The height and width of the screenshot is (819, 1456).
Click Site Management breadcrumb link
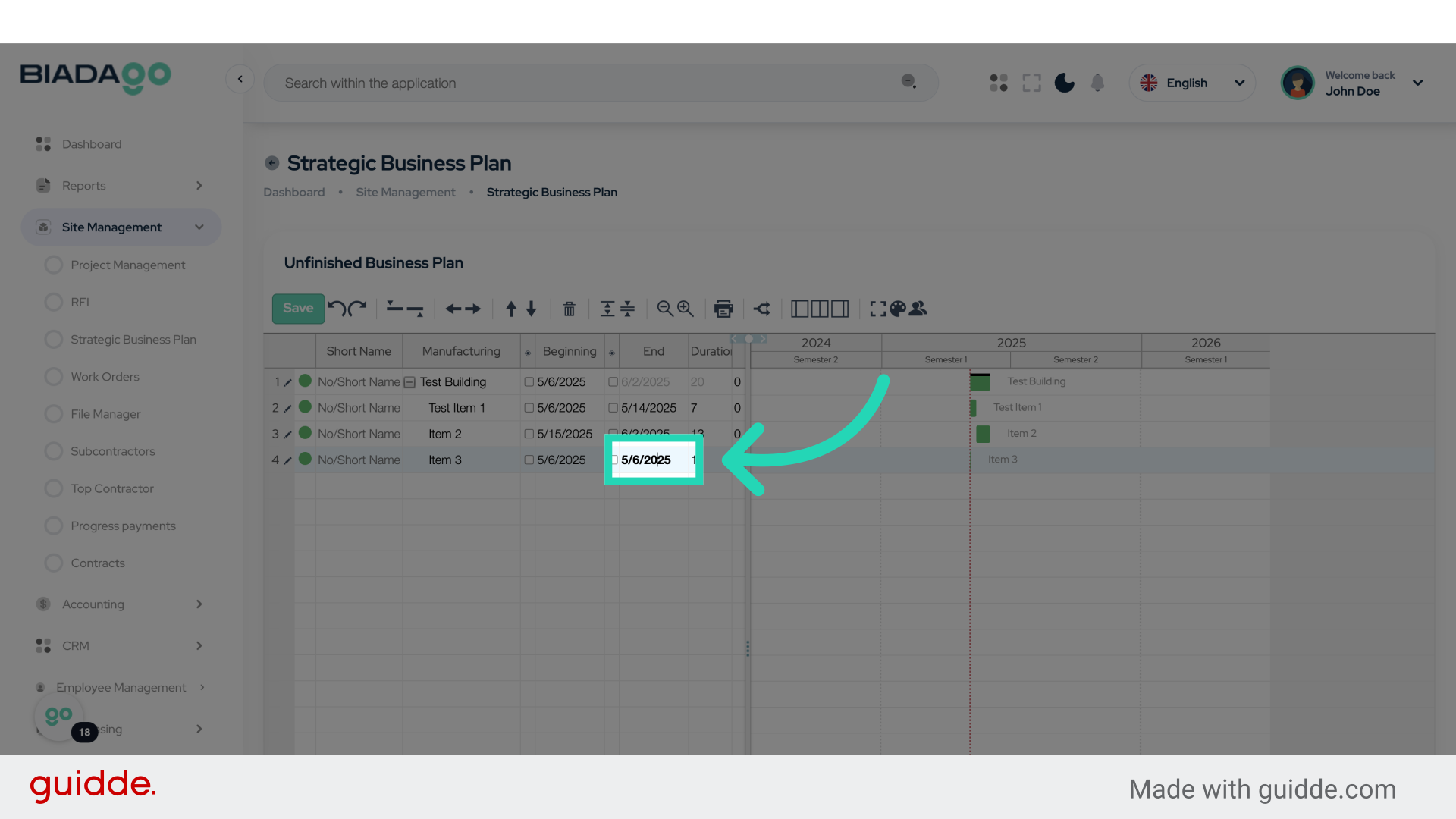pos(405,193)
